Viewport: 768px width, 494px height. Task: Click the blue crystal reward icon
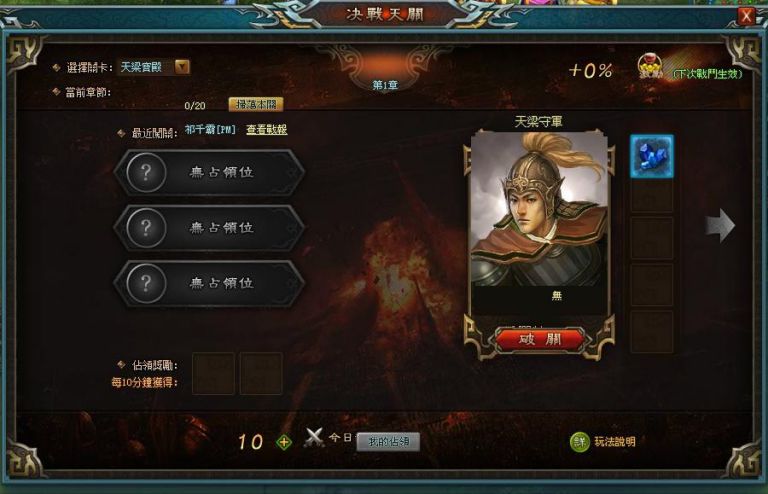click(652, 157)
